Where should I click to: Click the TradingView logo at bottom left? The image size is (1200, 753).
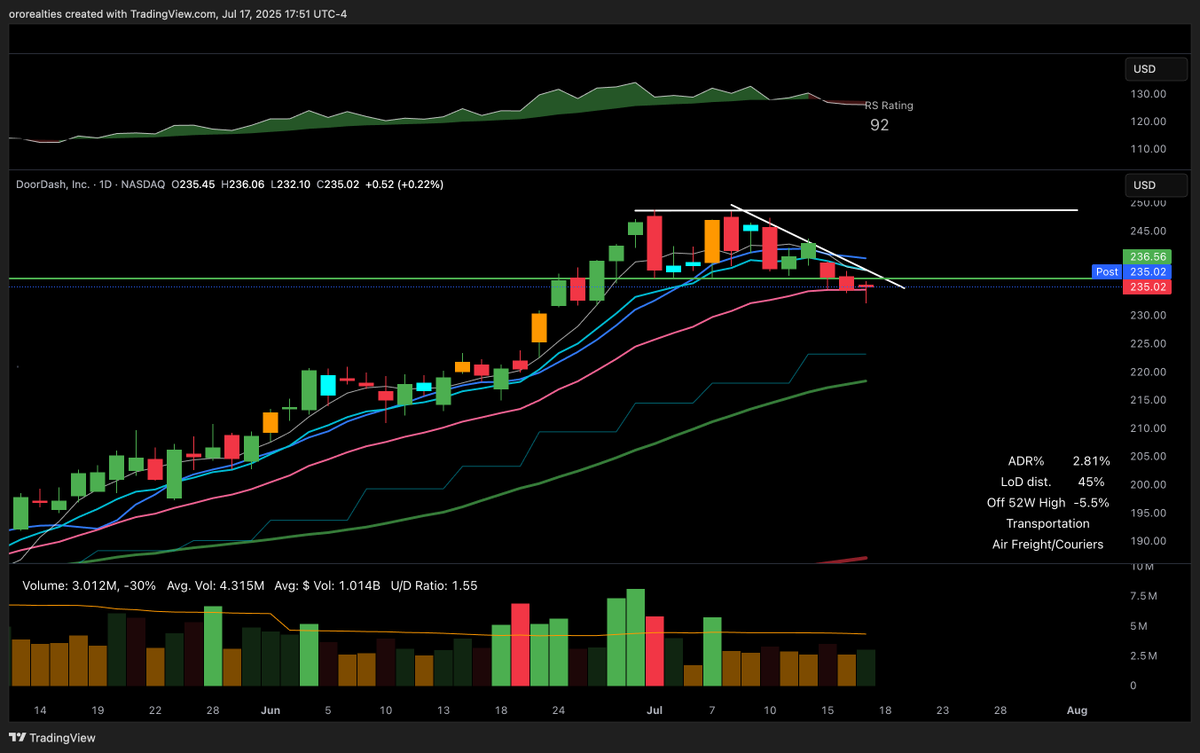click(53, 738)
